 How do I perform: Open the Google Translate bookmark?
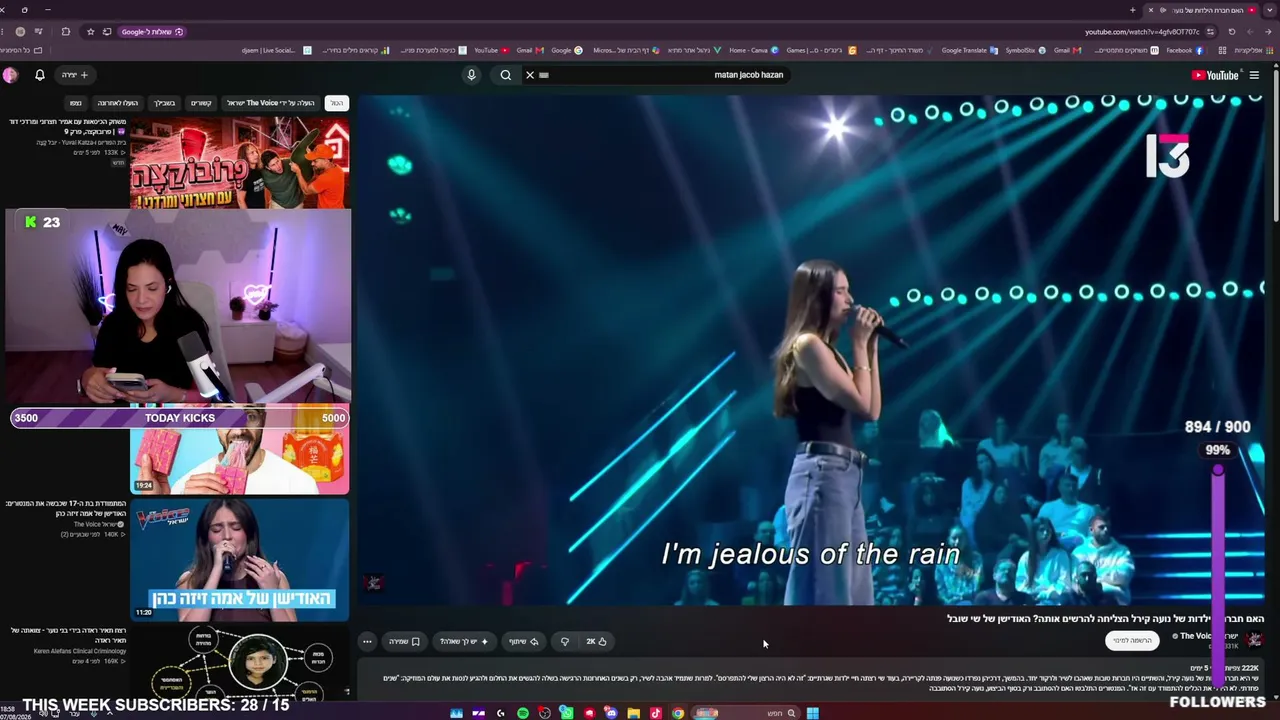969,50
